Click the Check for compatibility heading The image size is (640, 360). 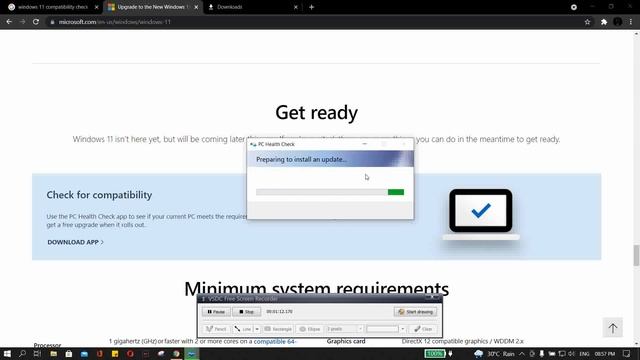[x=99, y=195]
